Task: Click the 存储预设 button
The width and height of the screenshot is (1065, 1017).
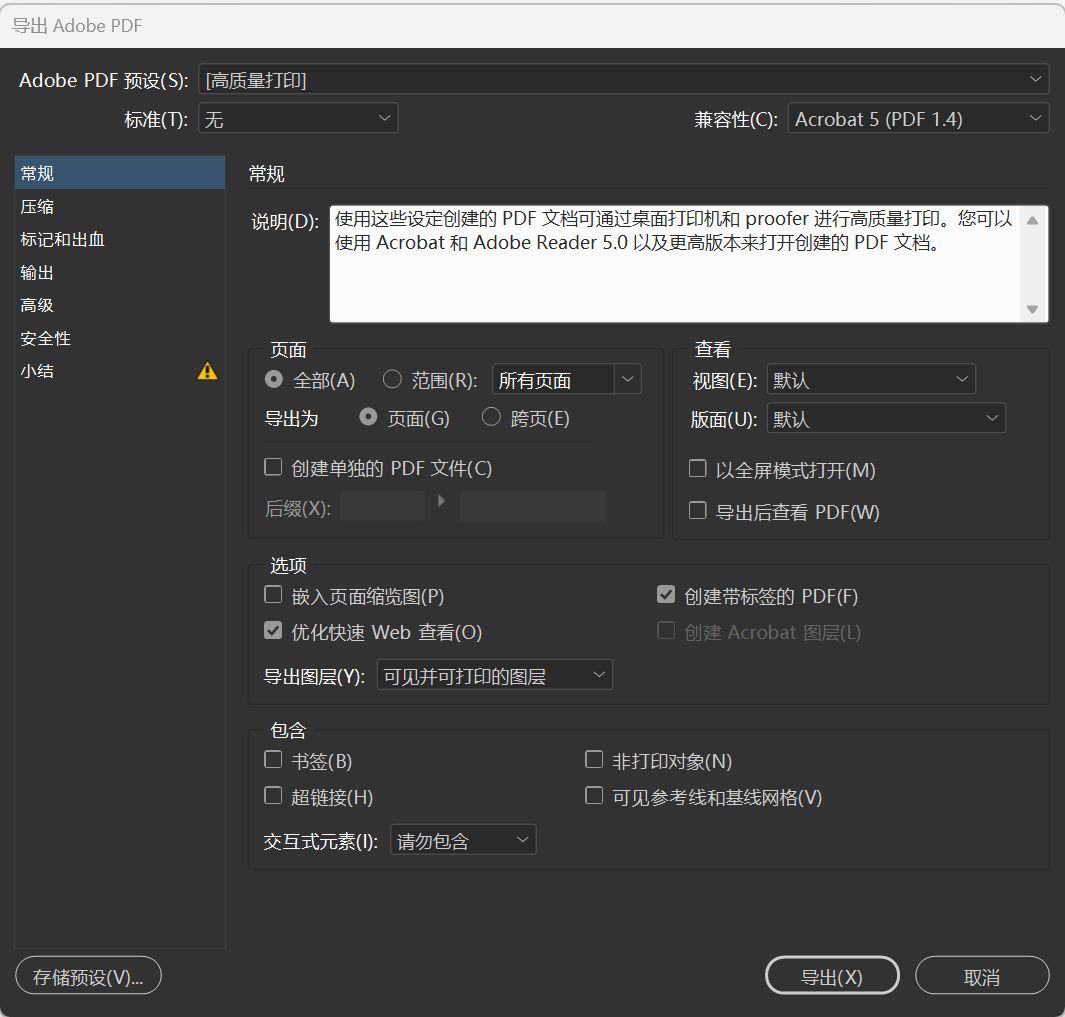Action: click(x=88, y=977)
